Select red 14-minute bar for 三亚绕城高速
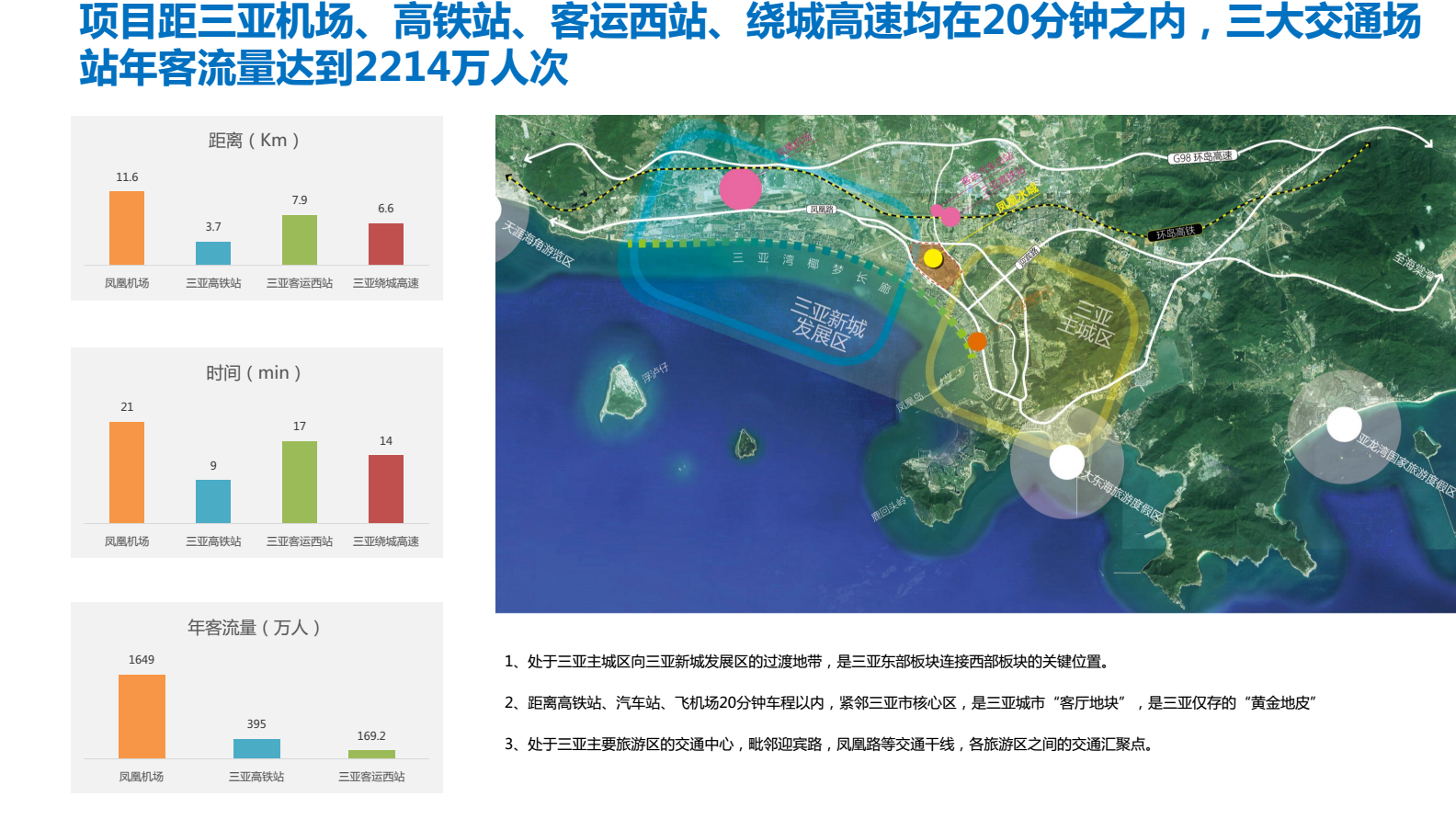 coord(386,489)
